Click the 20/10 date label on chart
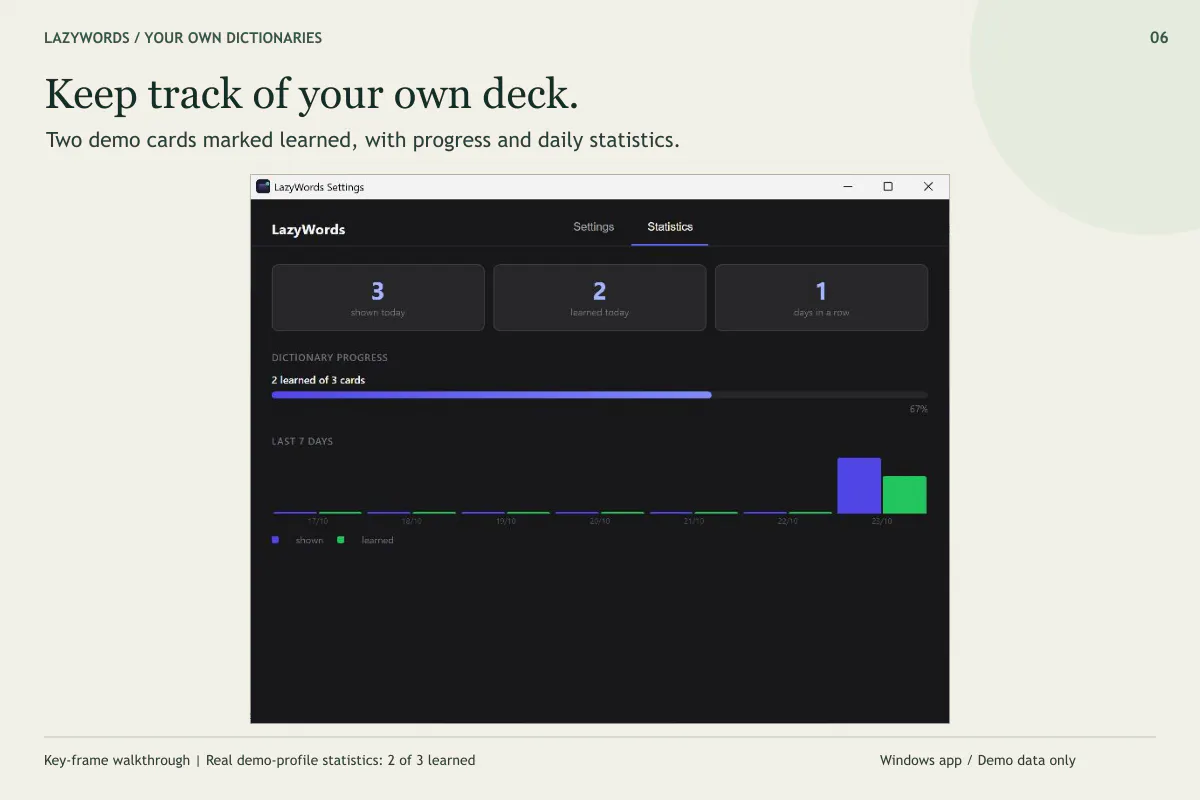 599,521
